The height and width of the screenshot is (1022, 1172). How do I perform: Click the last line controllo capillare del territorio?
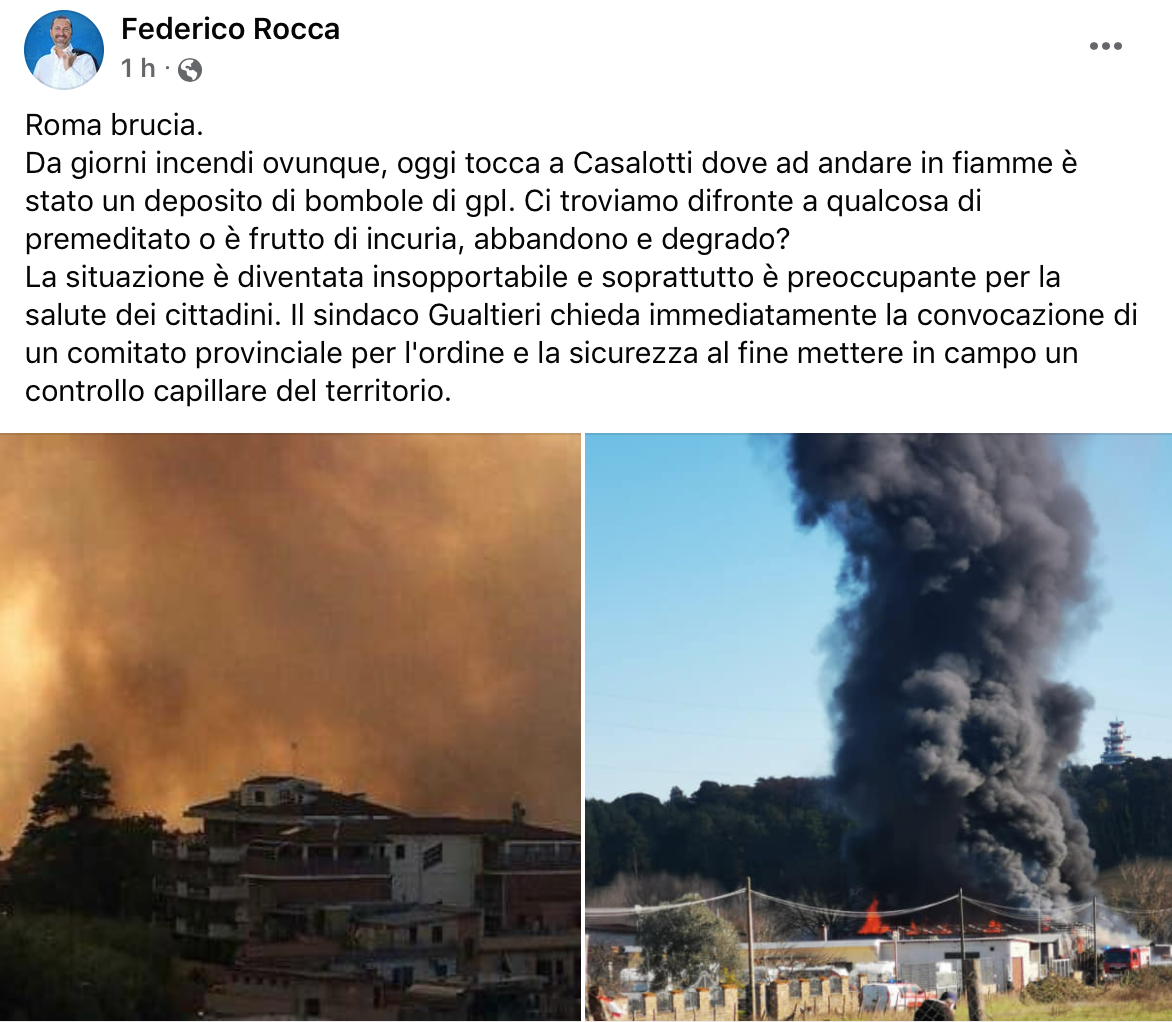pyautogui.click(x=238, y=391)
